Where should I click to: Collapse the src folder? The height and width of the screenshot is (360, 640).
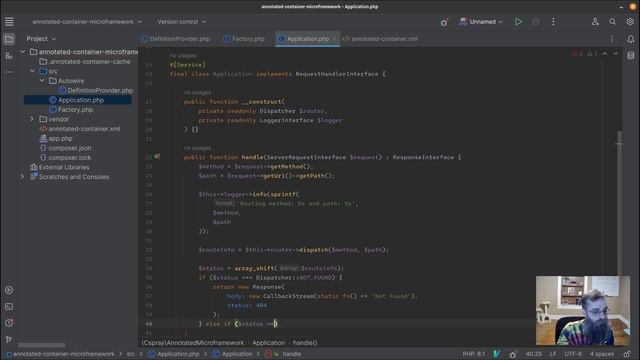point(32,71)
